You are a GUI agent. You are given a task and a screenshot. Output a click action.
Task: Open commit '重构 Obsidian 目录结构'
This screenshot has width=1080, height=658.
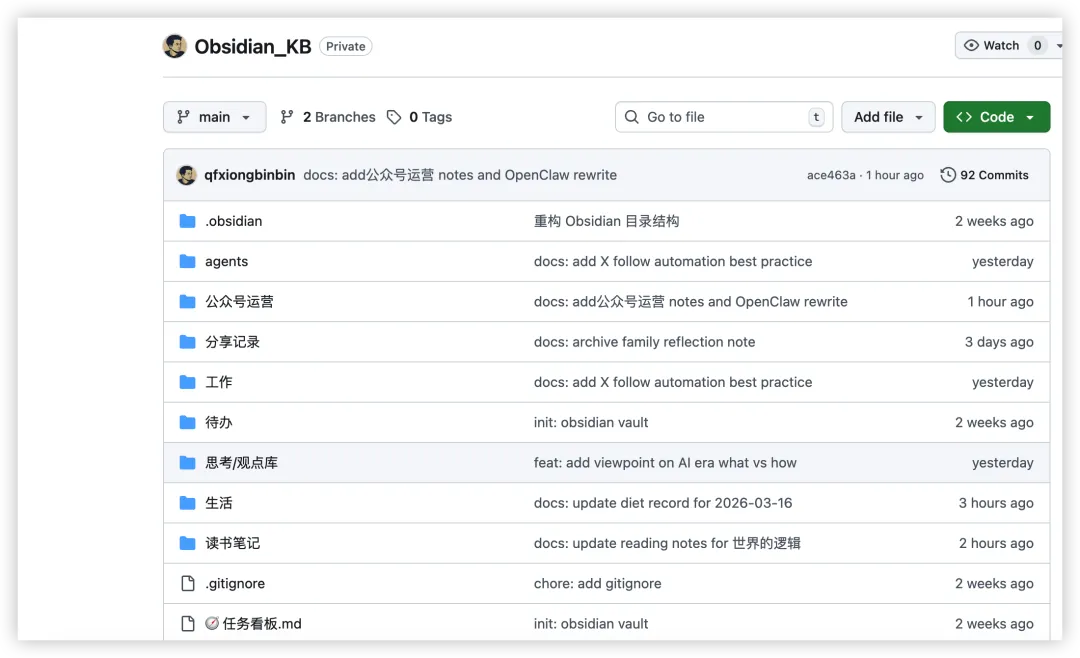click(x=606, y=221)
